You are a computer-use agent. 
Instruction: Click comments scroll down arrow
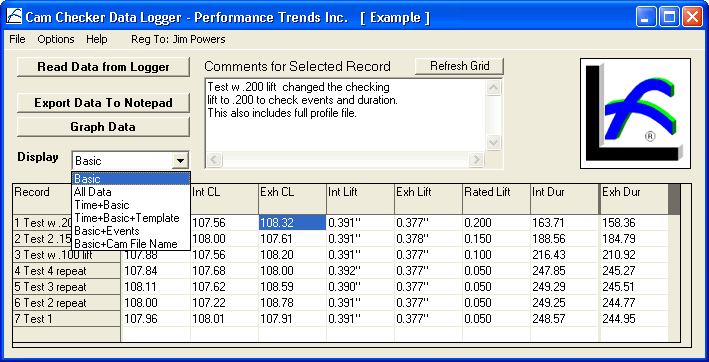493,142
